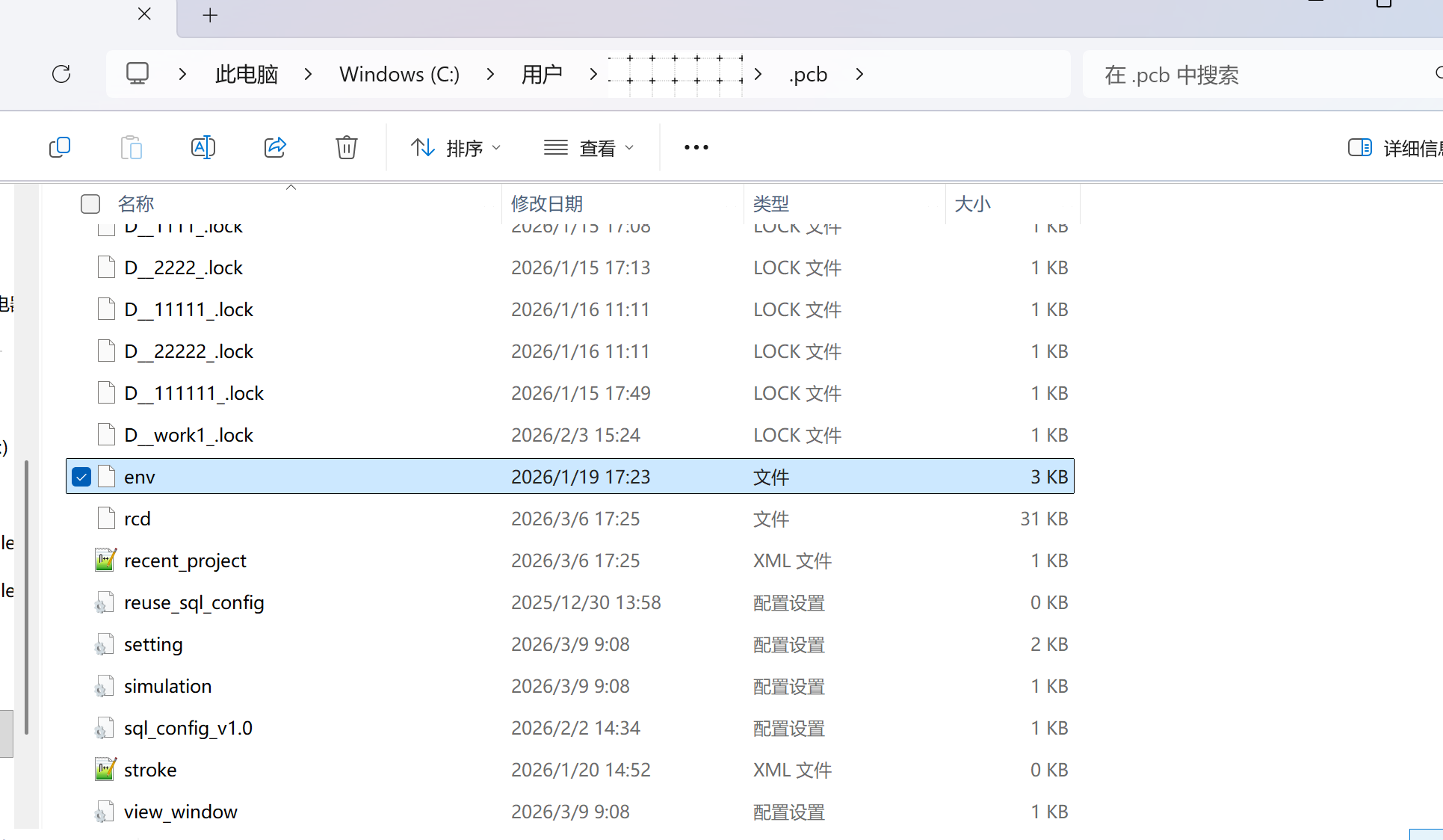This screenshot has width=1443, height=840.
Task: Click the computer monitor icon in breadcrumb
Action: [x=137, y=74]
